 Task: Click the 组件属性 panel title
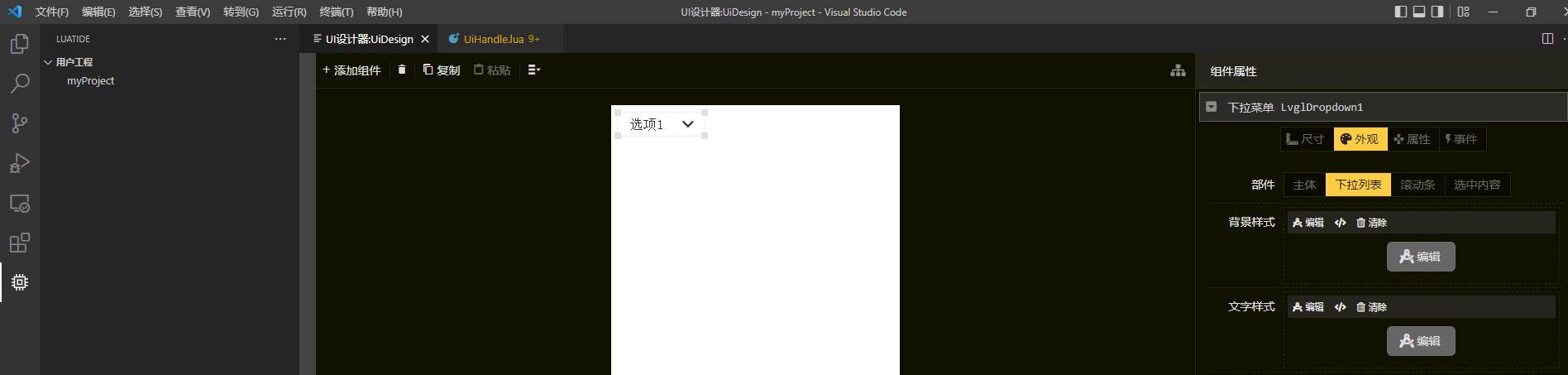tap(1233, 71)
